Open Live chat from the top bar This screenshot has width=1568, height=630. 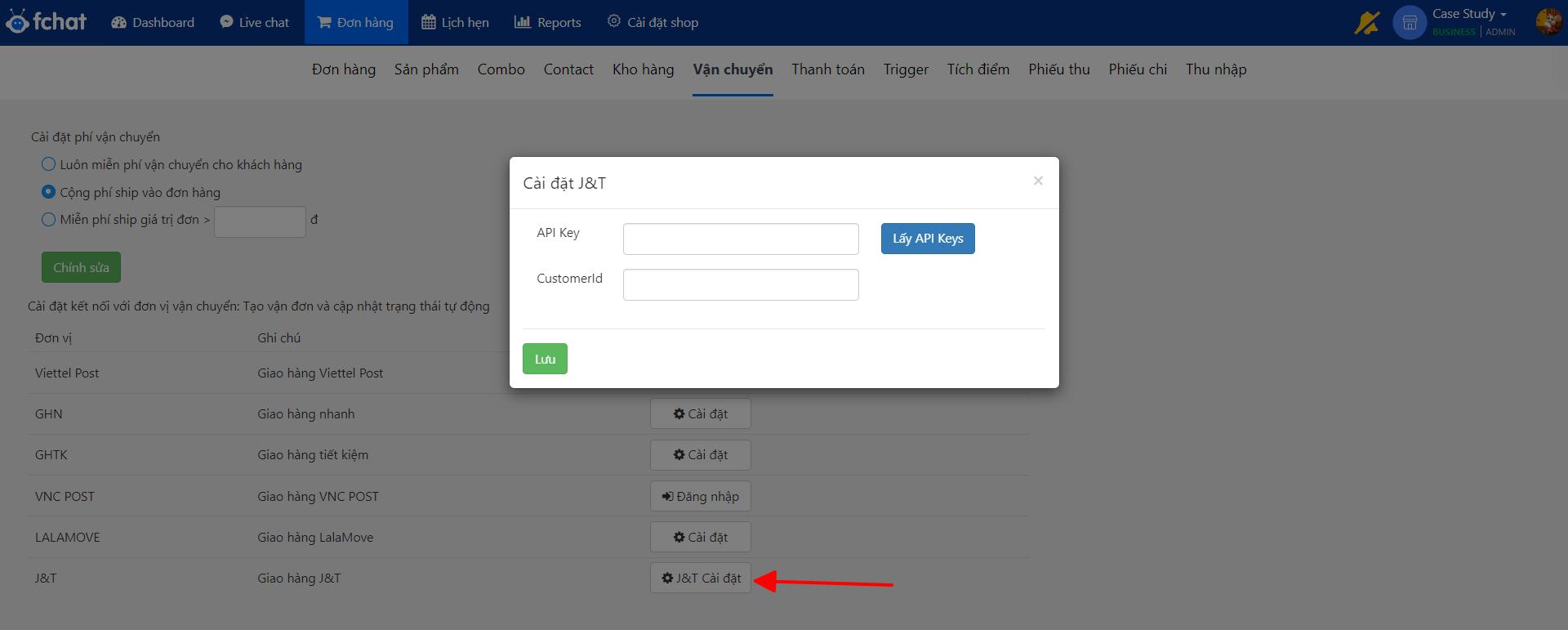pos(254,22)
